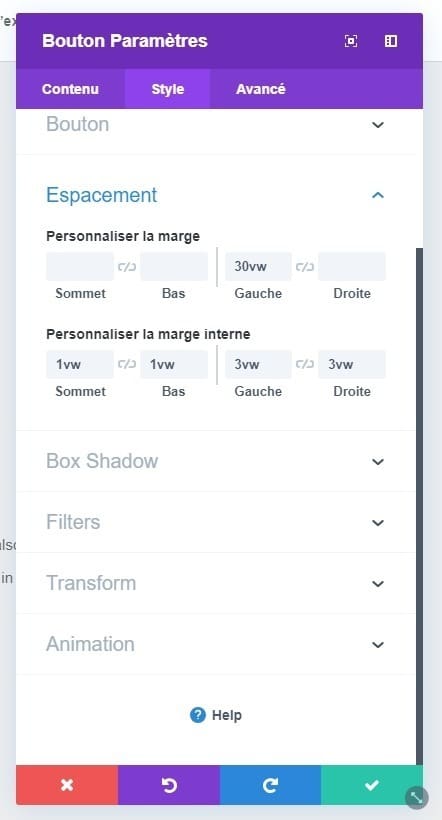
Task: Expand the Bouton section
Action: click(x=378, y=125)
